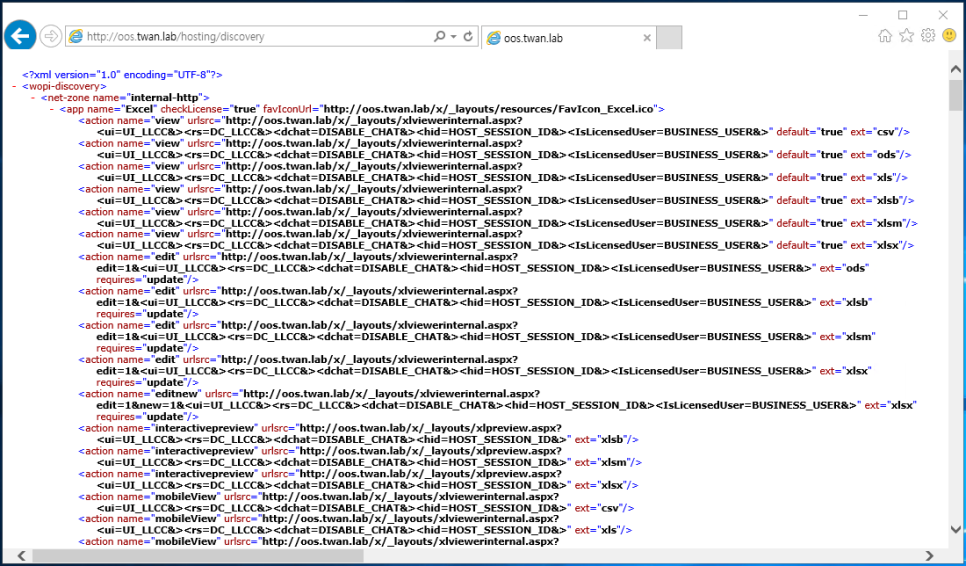Open the address bar search dropdown arrow
The width and height of the screenshot is (966, 566).
453,37
